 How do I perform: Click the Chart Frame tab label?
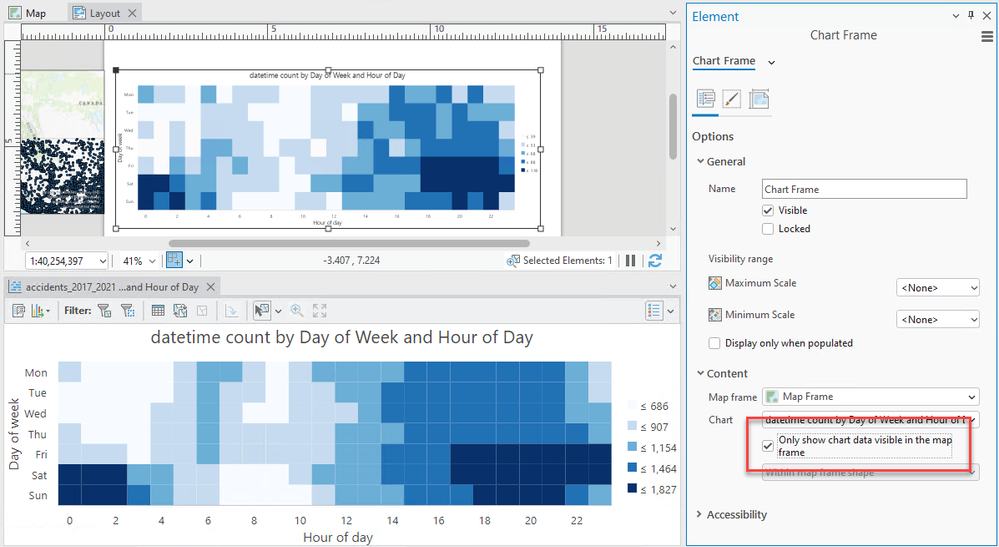coord(724,60)
